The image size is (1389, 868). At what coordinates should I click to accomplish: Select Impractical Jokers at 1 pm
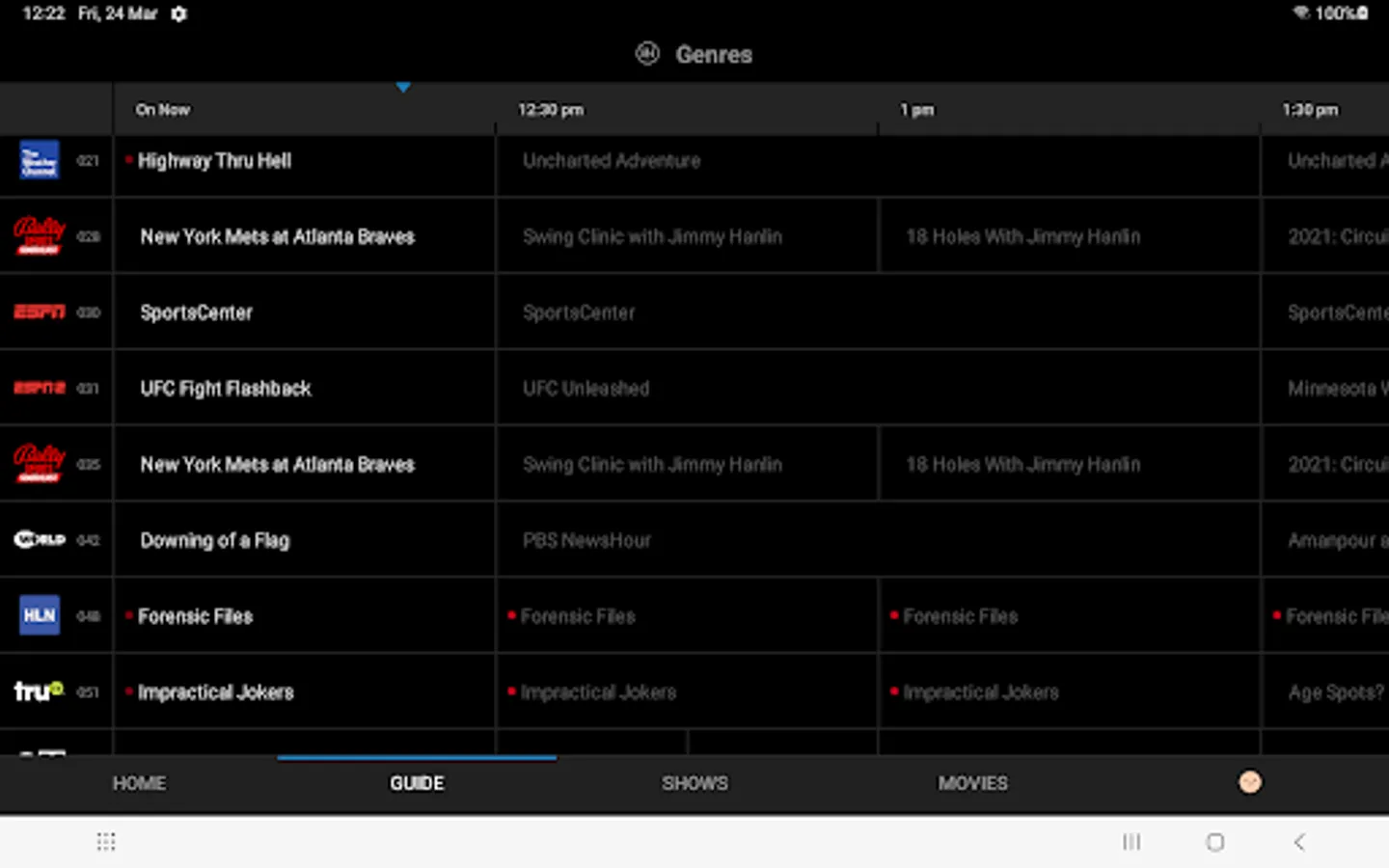pyautogui.click(x=1070, y=692)
